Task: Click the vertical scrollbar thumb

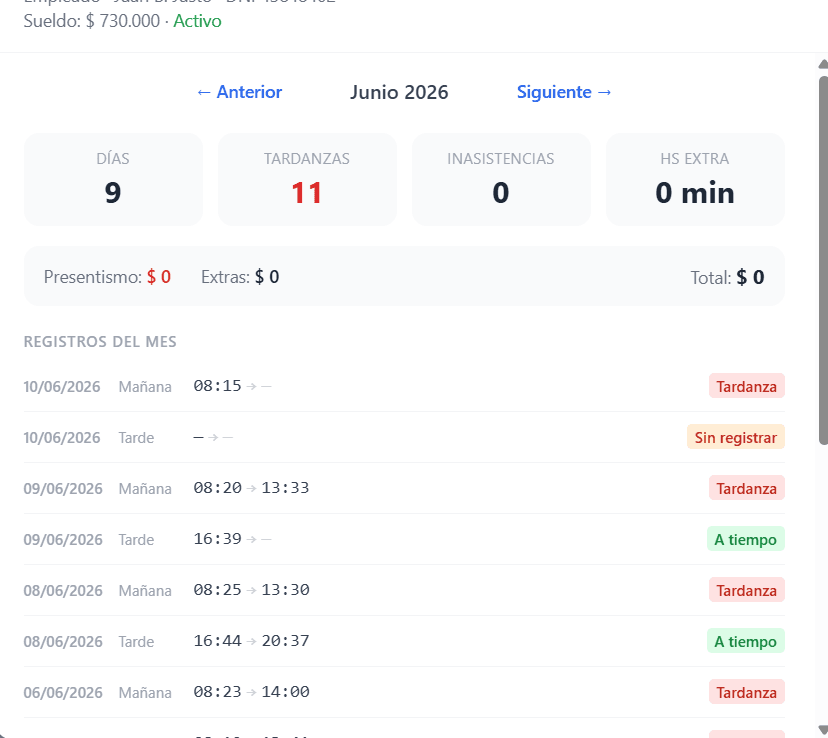Action: [x=823, y=260]
